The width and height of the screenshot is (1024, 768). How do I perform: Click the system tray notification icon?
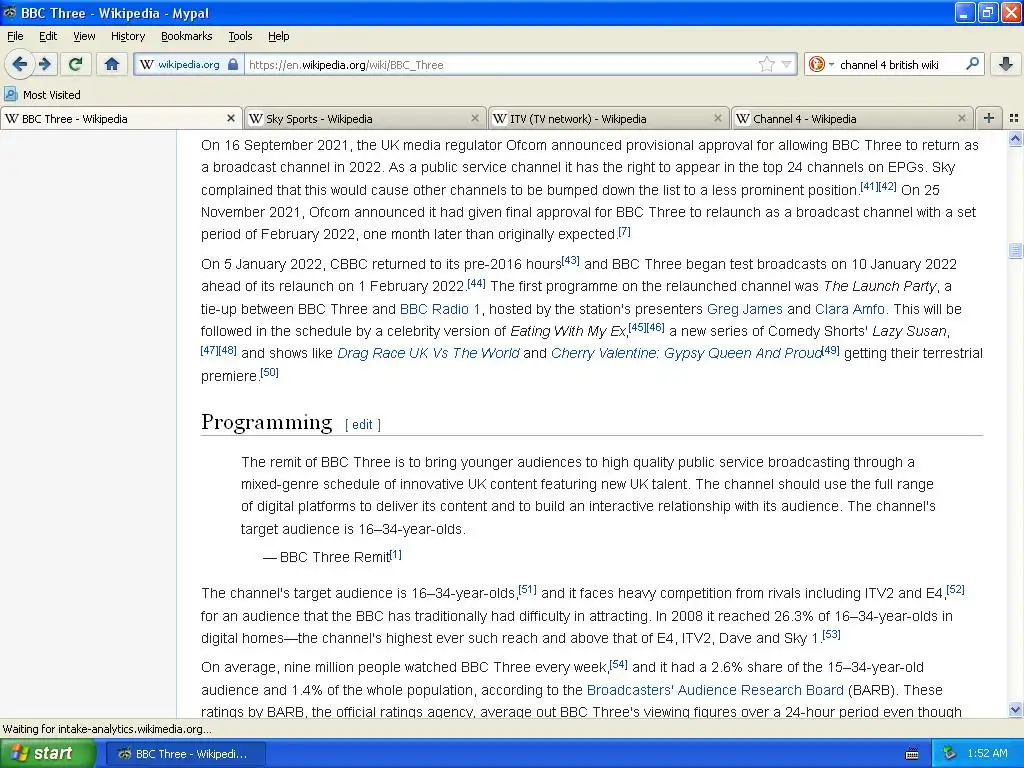950,754
